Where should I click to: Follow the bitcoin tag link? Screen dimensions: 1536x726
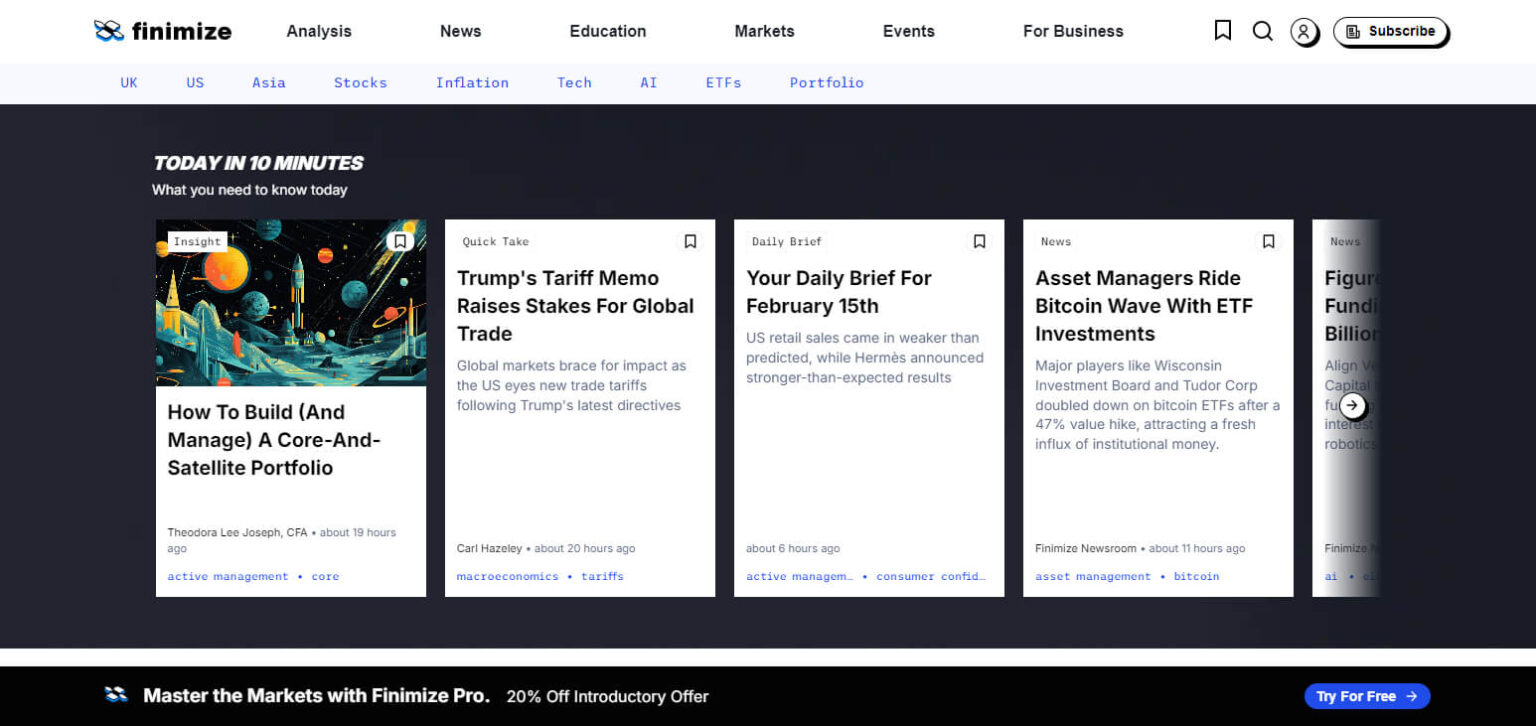[x=1196, y=576]
